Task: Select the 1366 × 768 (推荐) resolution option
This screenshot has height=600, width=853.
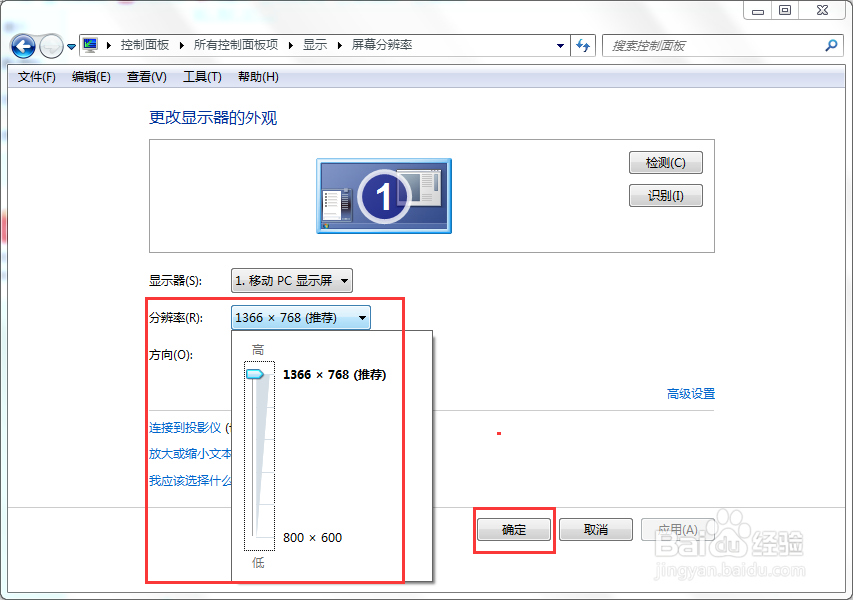Action: click(x=332, y=375)
